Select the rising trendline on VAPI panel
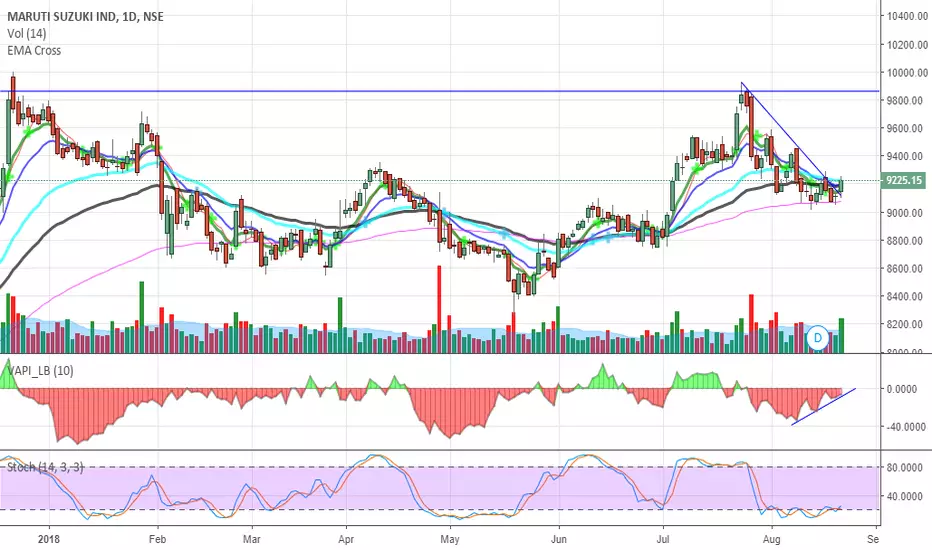 (824, 407)
